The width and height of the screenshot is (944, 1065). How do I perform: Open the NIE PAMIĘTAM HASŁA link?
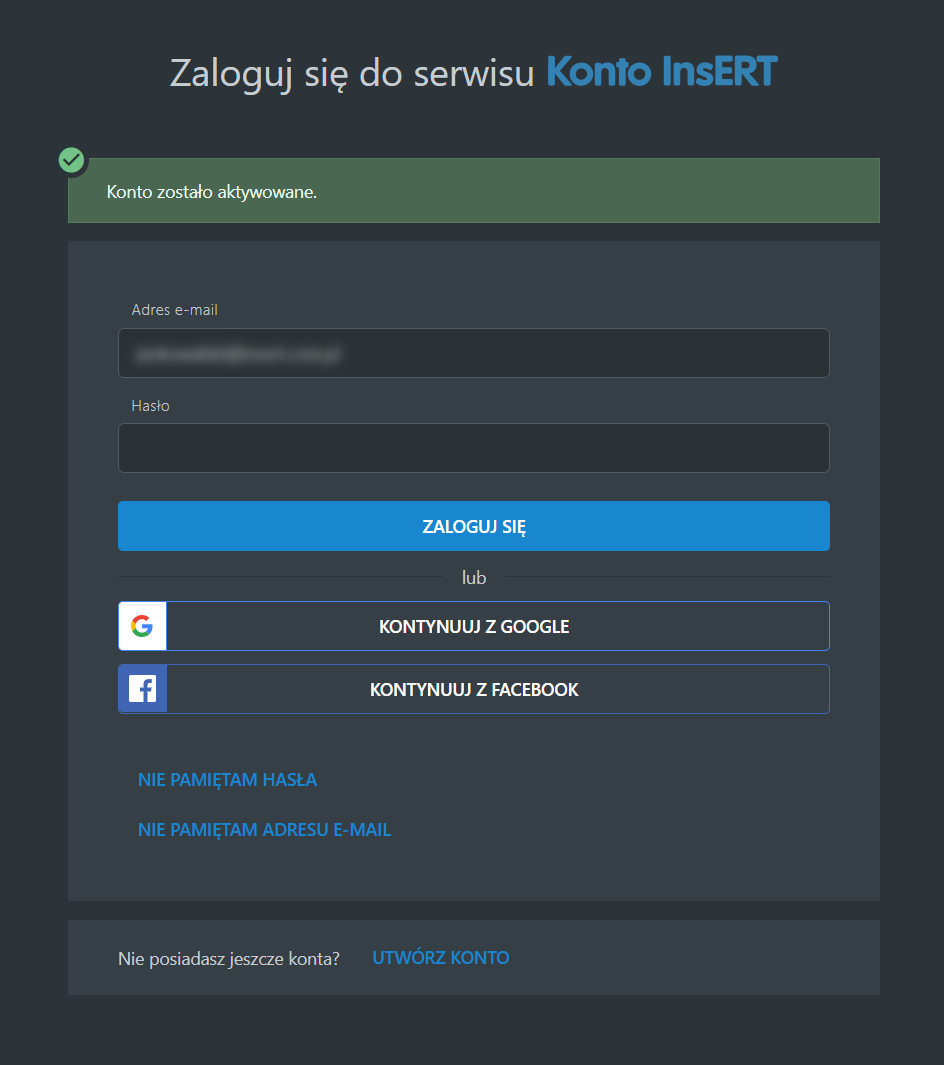(227, 780)
